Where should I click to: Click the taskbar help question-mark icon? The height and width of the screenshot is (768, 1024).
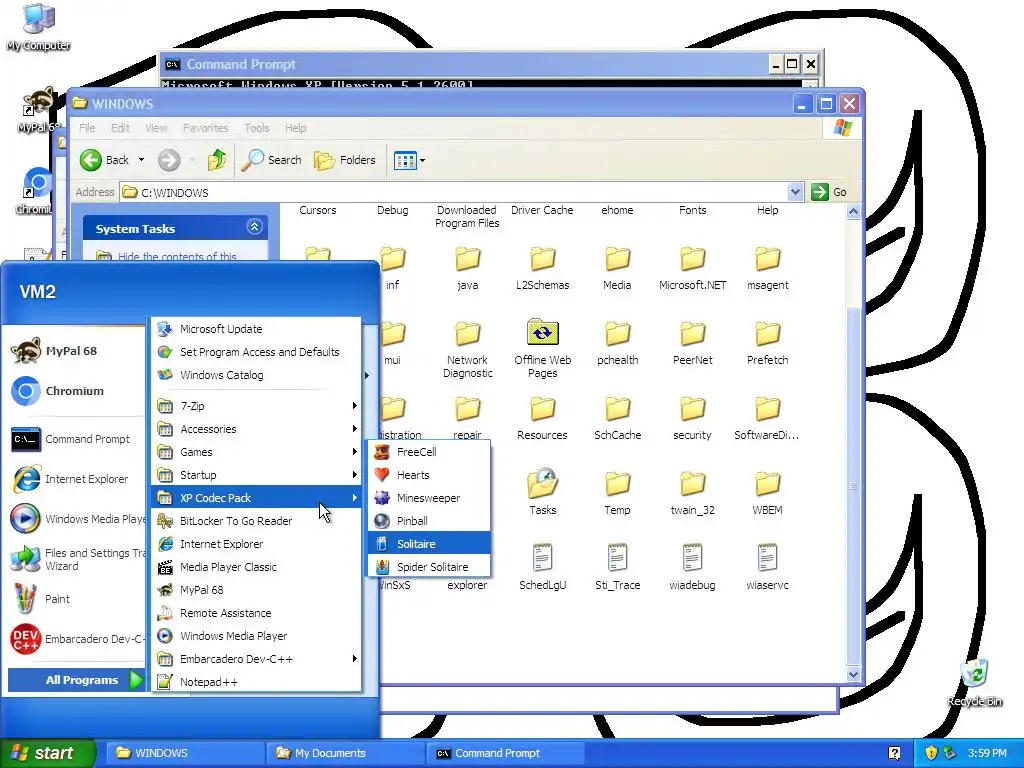pyautogui.click(x=894, y=753)
